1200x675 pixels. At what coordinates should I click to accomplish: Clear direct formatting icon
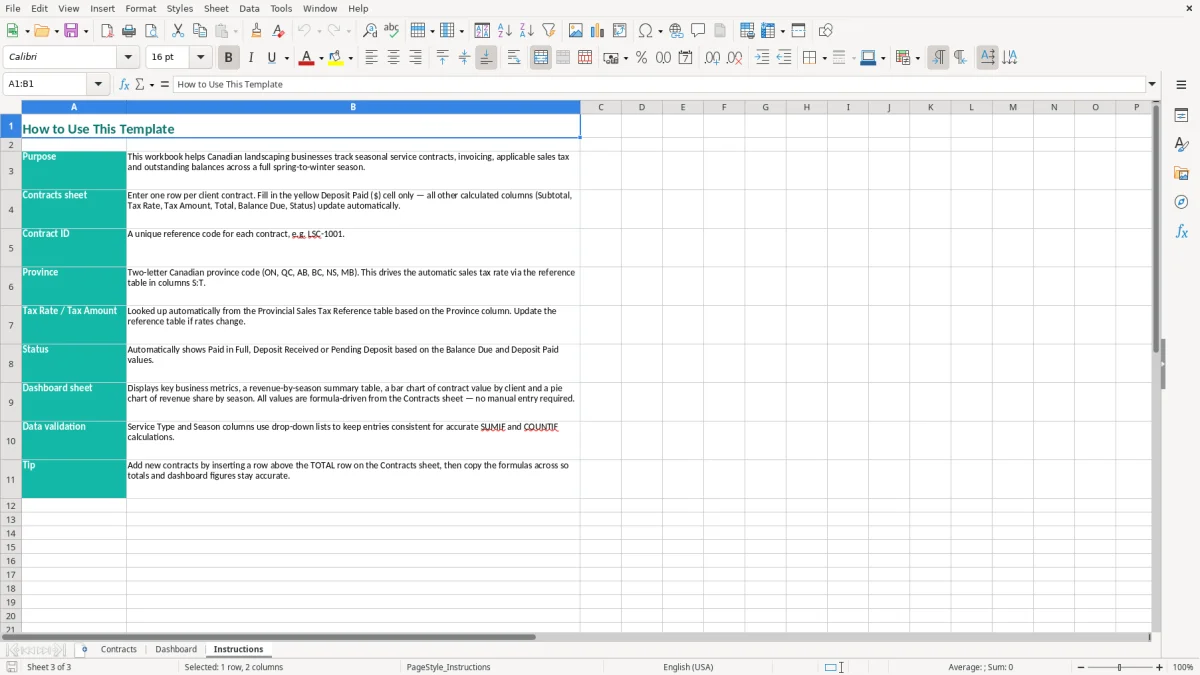click(x=278, y=31)
